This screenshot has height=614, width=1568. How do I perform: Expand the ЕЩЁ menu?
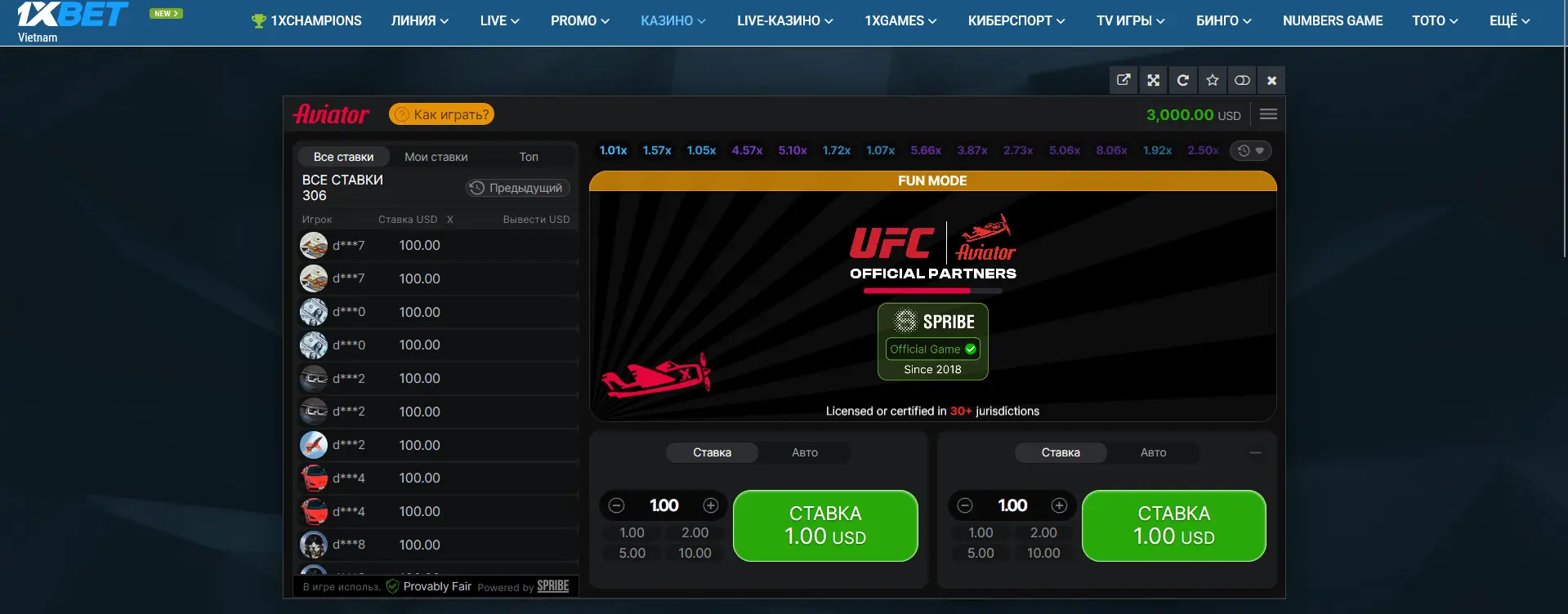[1510, 20]
